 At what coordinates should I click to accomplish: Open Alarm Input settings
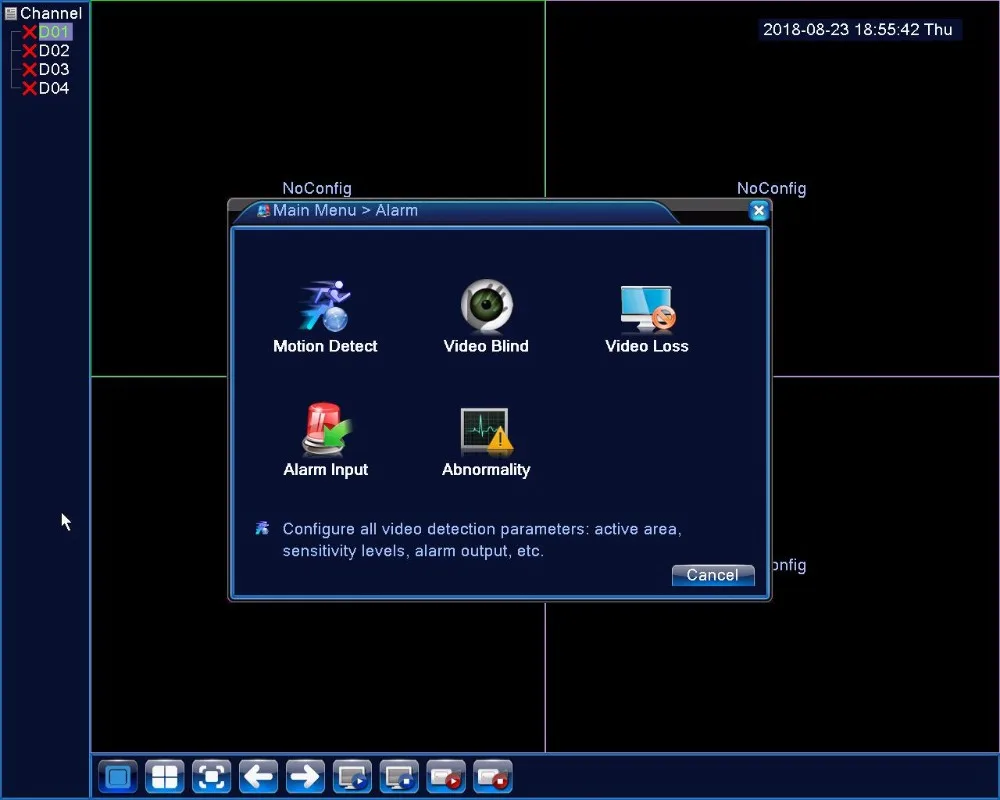[325, 440]
